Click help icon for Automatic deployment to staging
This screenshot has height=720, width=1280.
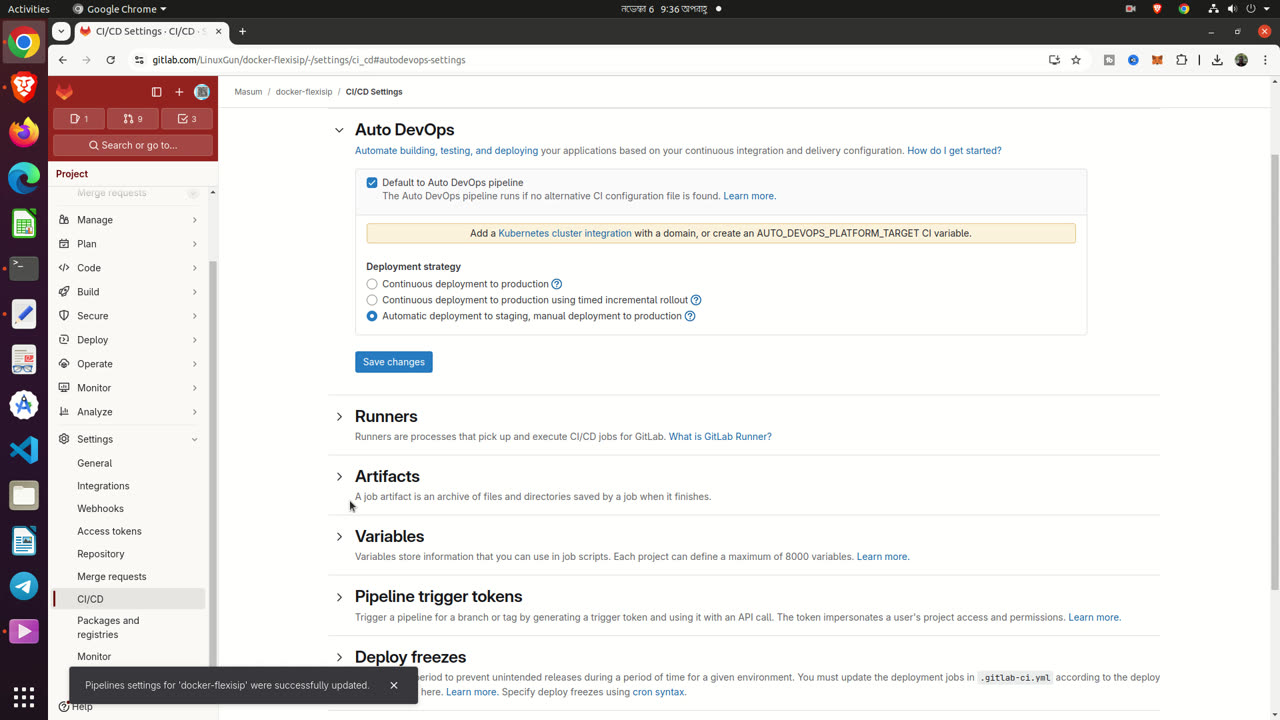tap(690, 316)
